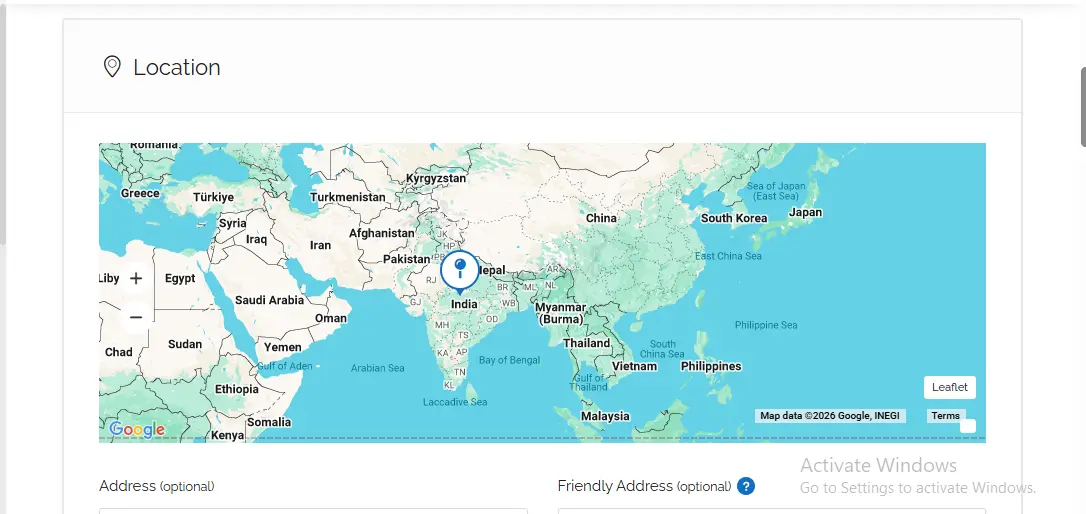Click the page vertical scrollbar thumb

tap(1082, 107)
